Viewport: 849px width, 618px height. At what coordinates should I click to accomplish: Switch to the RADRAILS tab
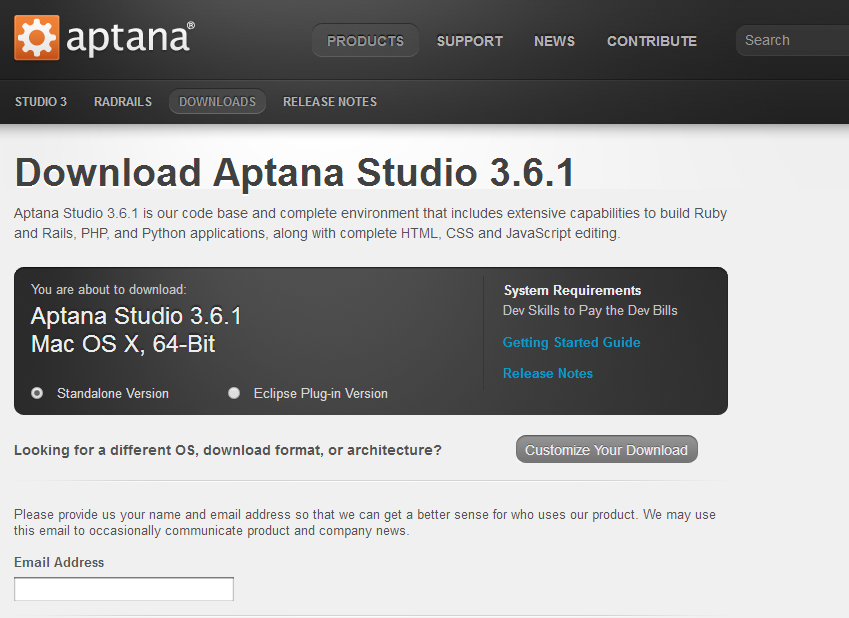pos(123,102)
